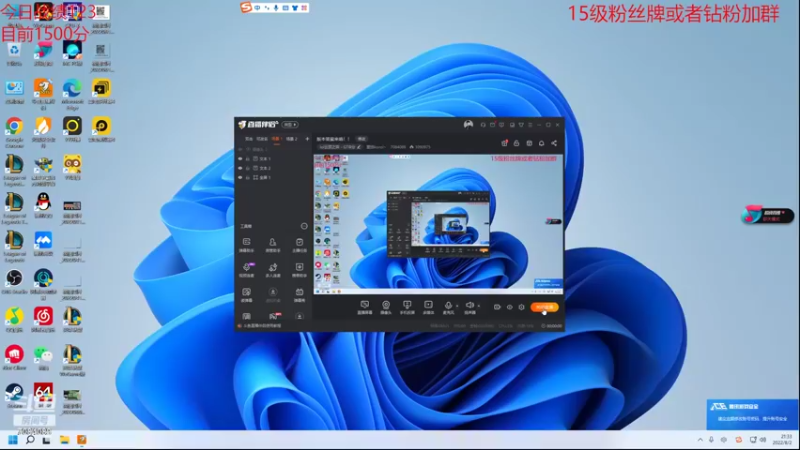Screen dimensions: 800x450
Task: Open the screen capture source icon
Action: (x=364, y=307)
